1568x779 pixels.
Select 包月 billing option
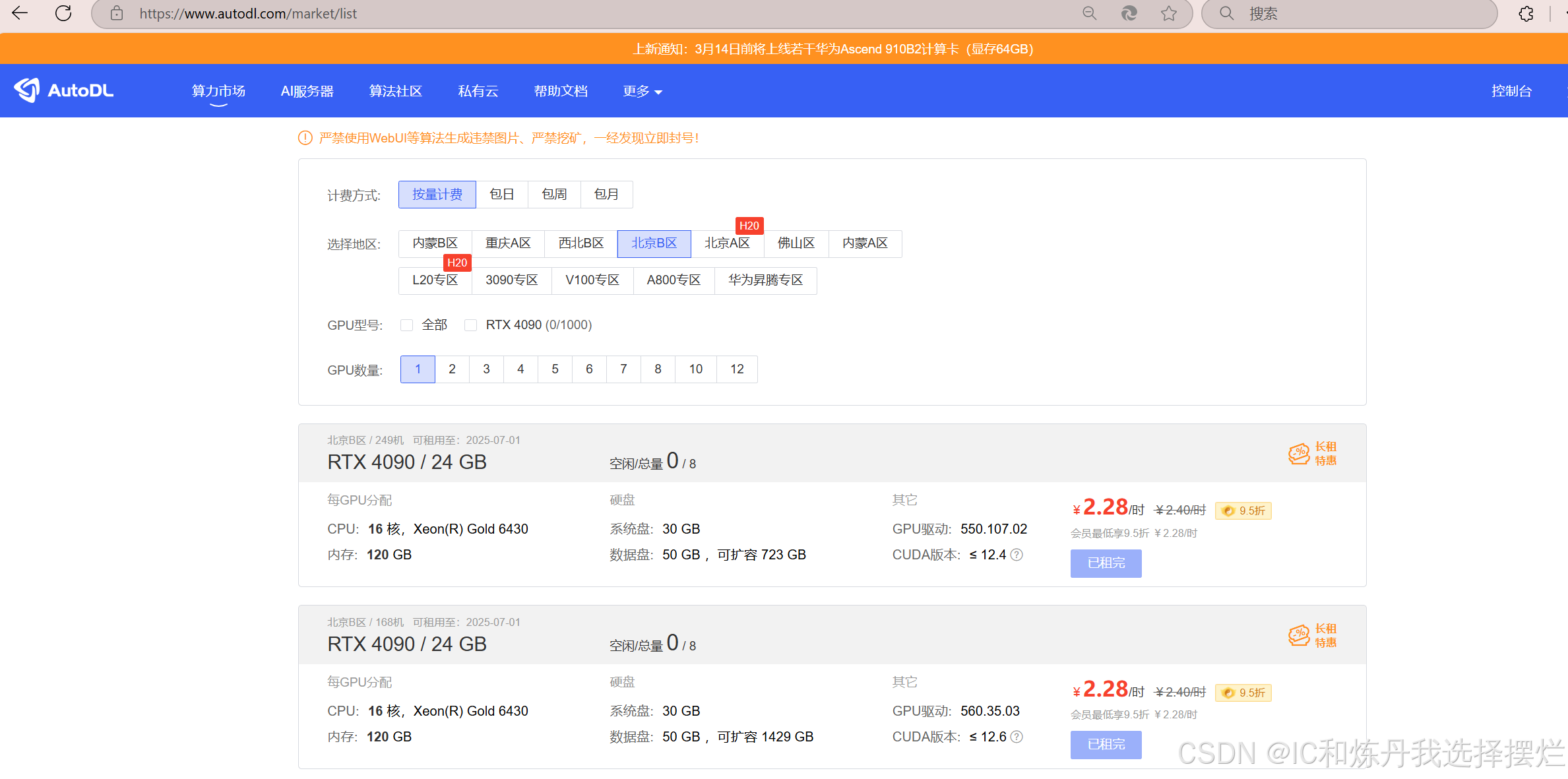pyautogui.click(x=606, y=195)
